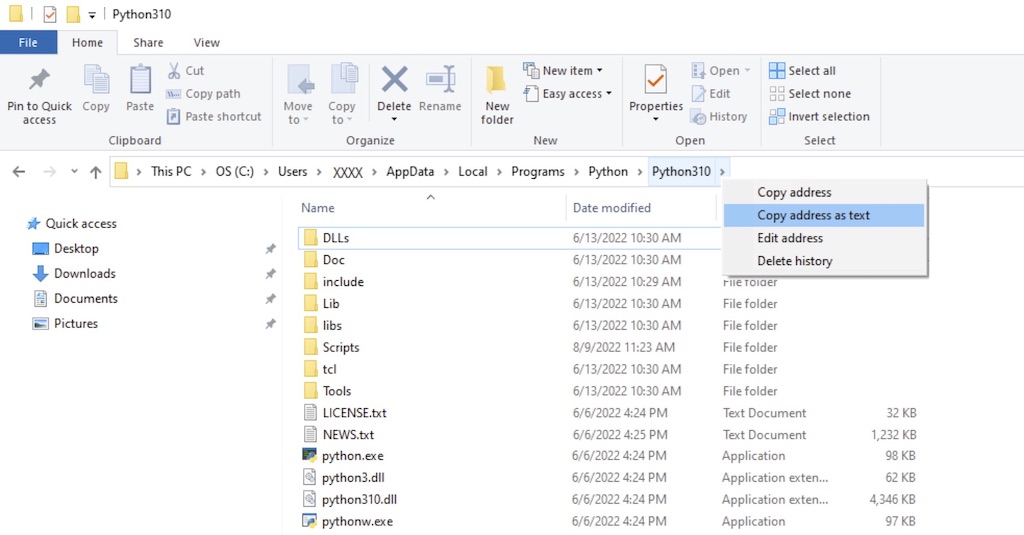
Task: Open the quick access toolbar customize arrow
Action: coord(92,15)
